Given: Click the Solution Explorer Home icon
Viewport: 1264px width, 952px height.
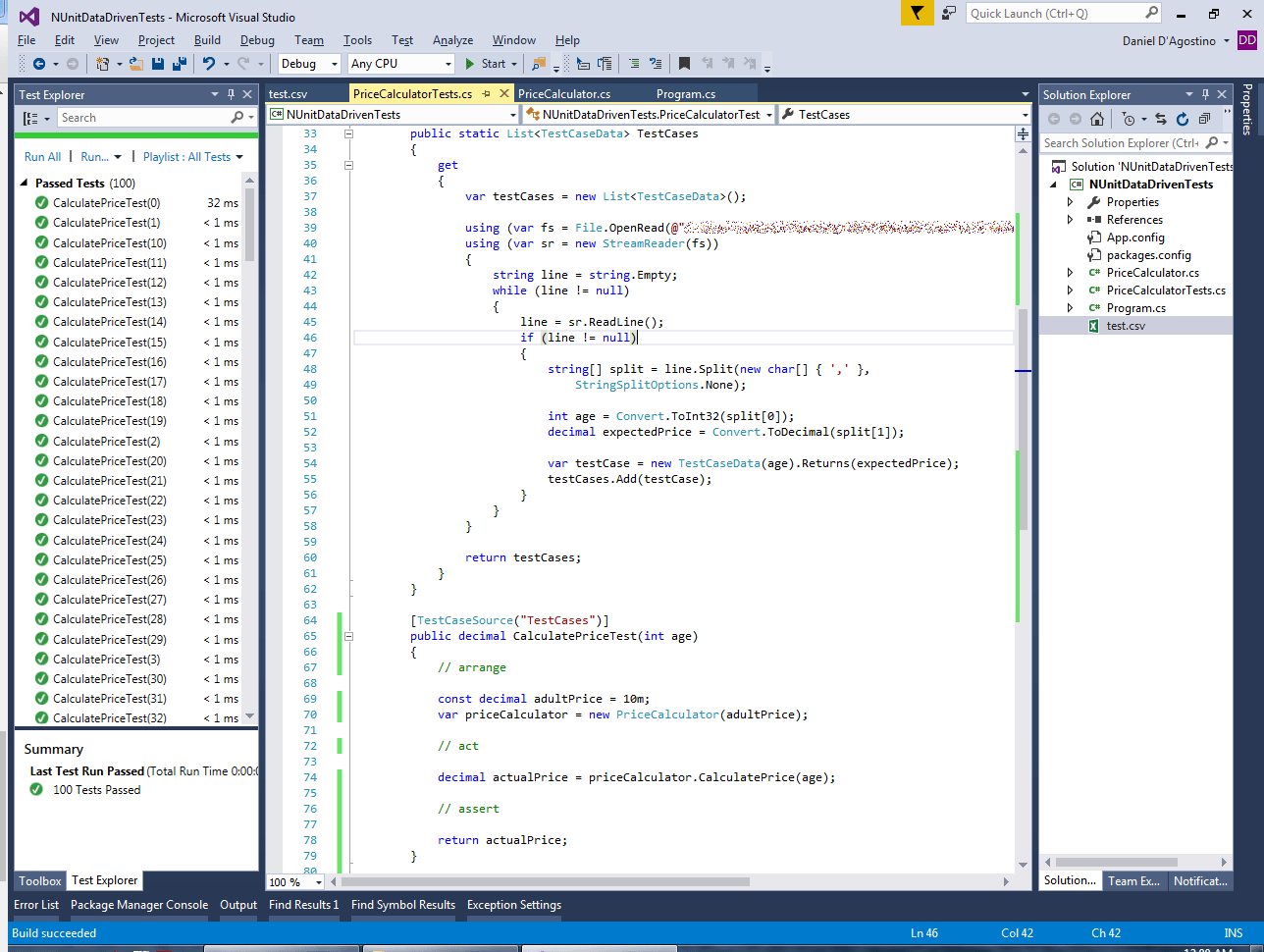Looking at the screenshot, I should pyautogui.click(x=1097, y=119).
